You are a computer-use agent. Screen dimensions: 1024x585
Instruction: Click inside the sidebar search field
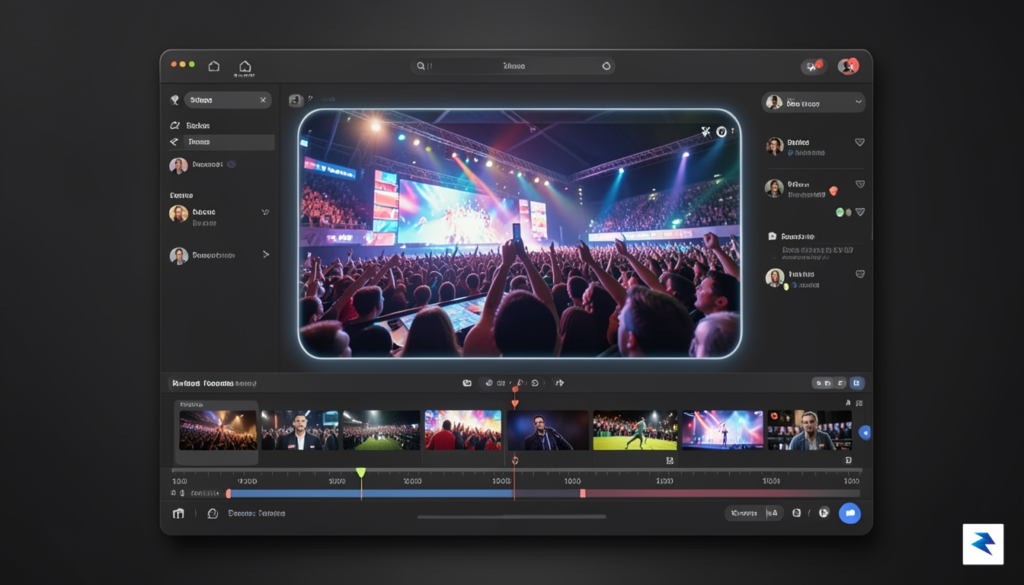click(x=228, y=100)
